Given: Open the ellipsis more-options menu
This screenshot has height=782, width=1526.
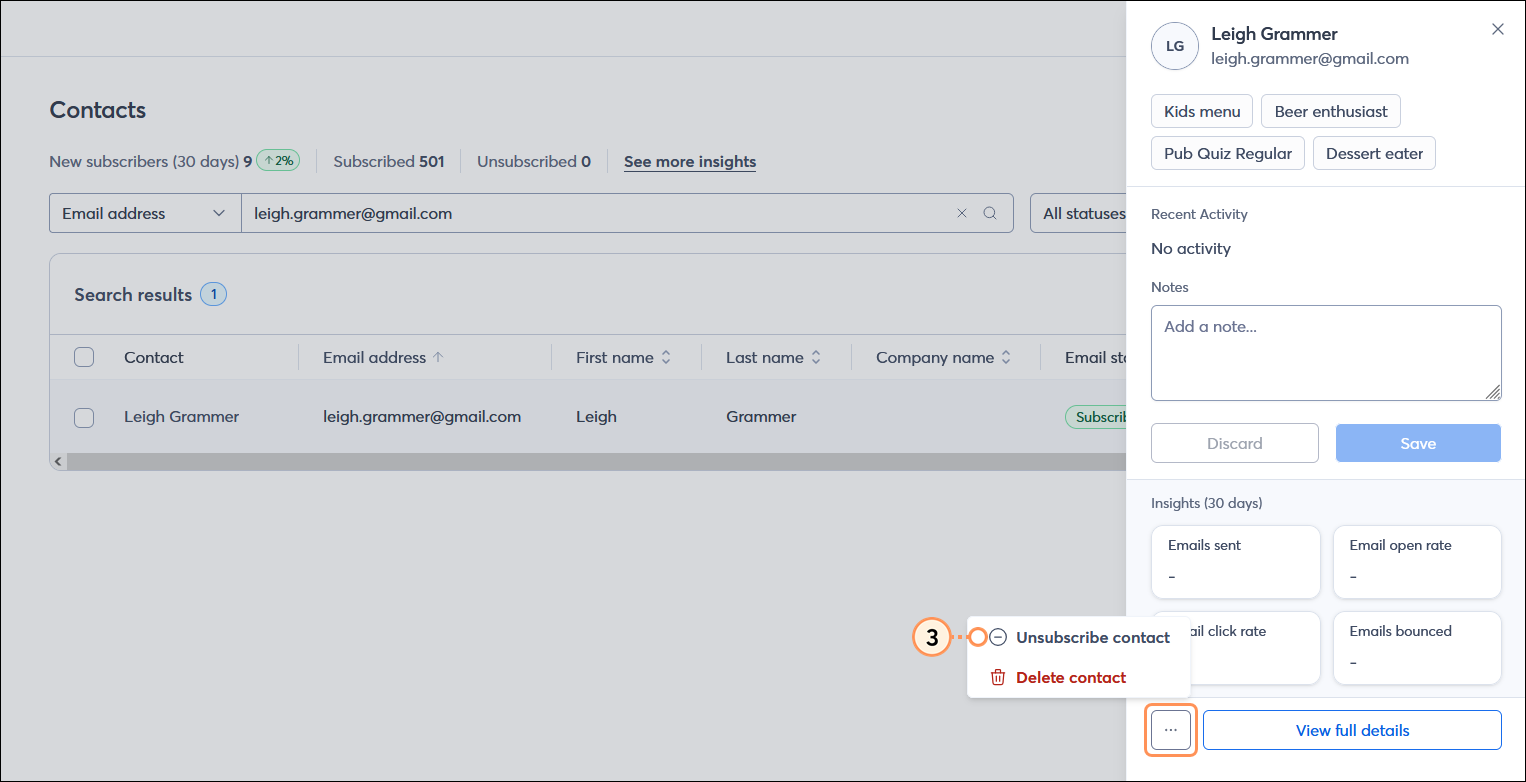Looking at the screenshot, I should (x=1170, y=730).
